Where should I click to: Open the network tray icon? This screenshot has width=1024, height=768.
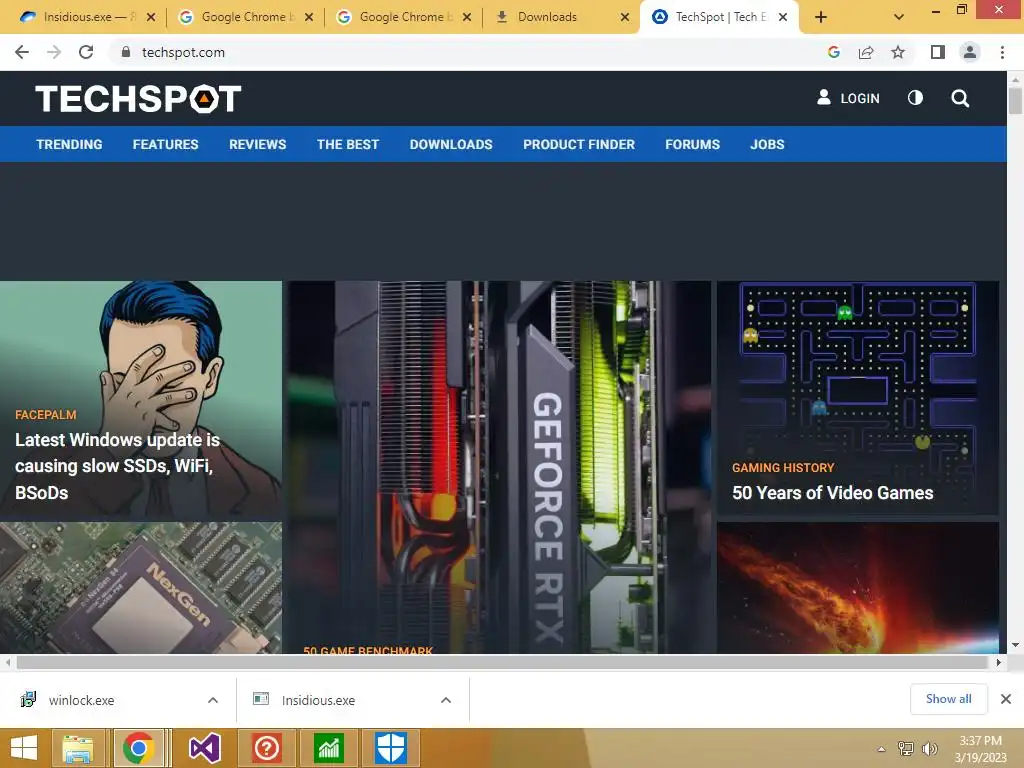[x=906, y=748]
